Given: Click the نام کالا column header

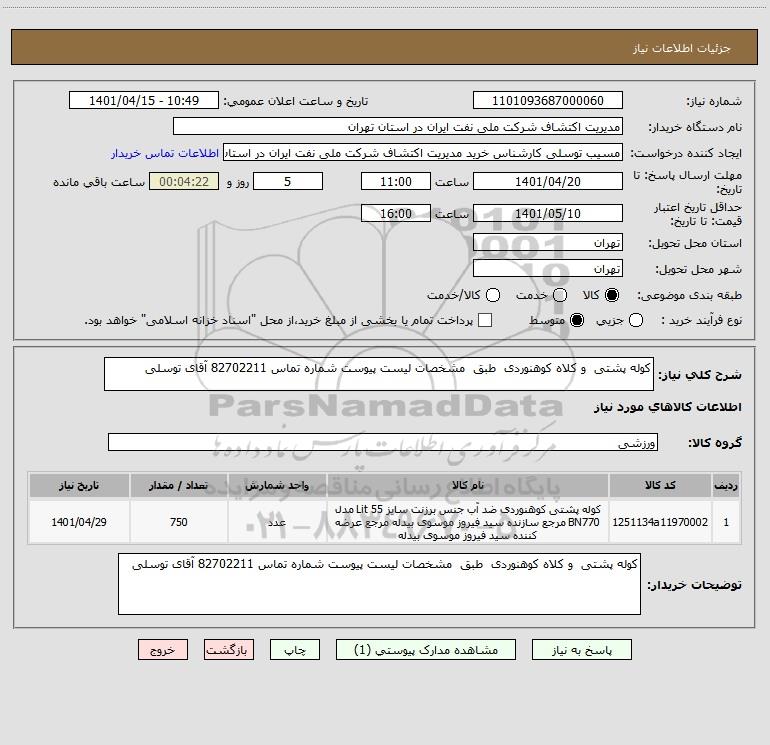Looking at the screenshot, I should [468, 486].
